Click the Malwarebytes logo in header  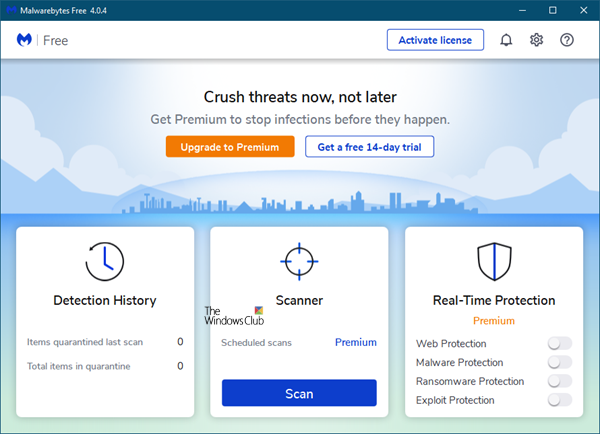pyautogui.click(x=25, y=40)
